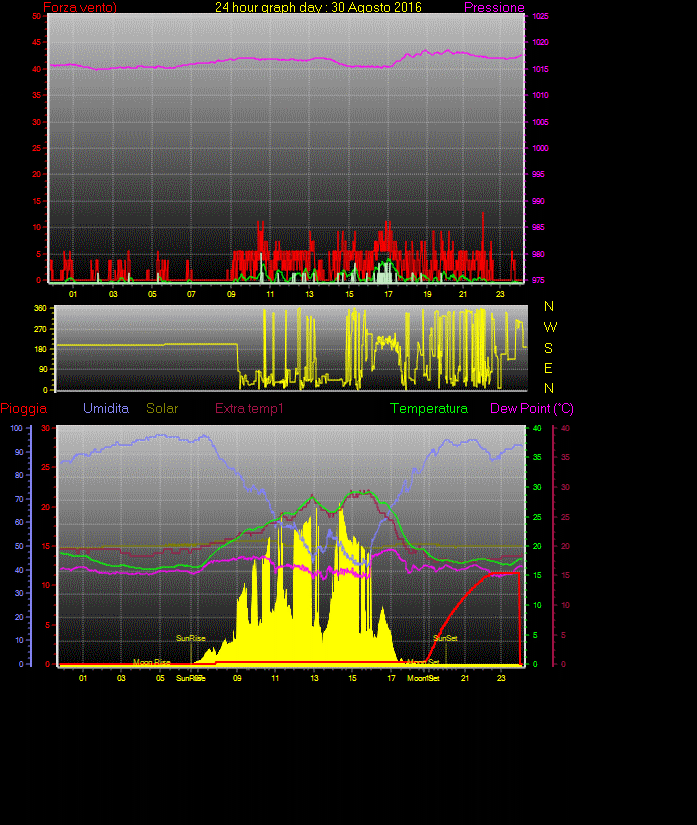Click the "S" compass label beside the direction graph

tap(548, 348)
